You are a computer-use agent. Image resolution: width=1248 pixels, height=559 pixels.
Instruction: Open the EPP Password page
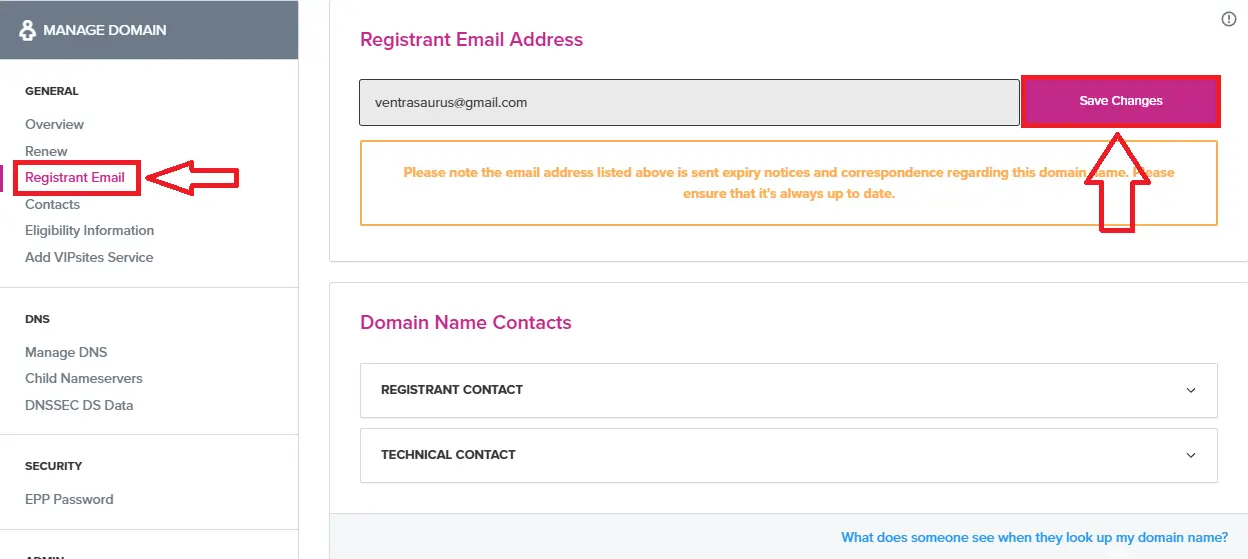coord(69,499)
